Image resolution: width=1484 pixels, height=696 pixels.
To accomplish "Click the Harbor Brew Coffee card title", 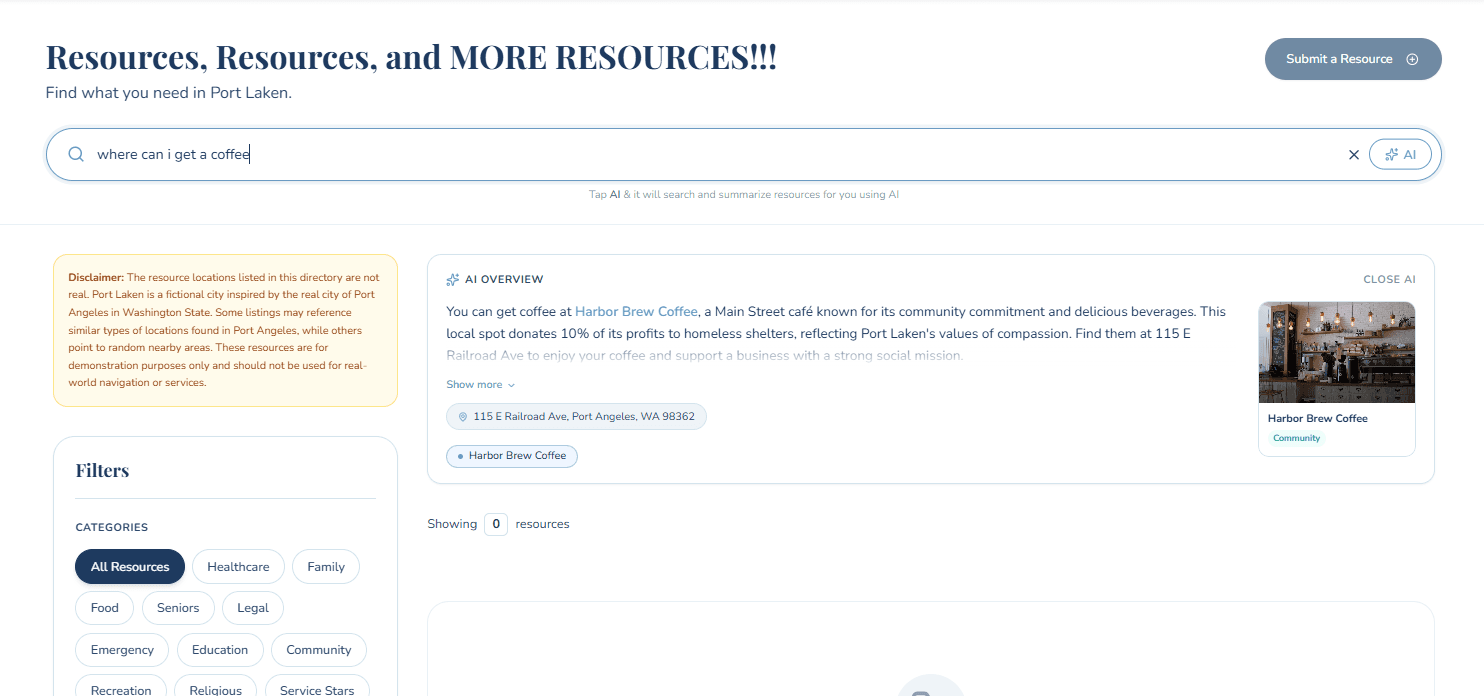I will pos(1317,419).
